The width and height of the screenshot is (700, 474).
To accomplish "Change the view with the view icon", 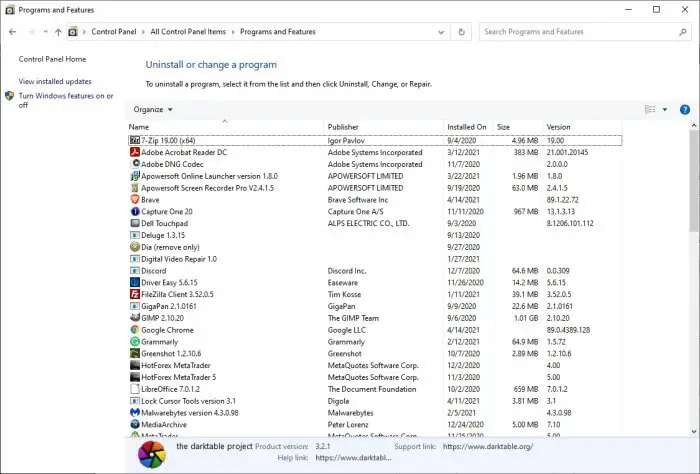I will pyautogui.click(x=650, y=109).
